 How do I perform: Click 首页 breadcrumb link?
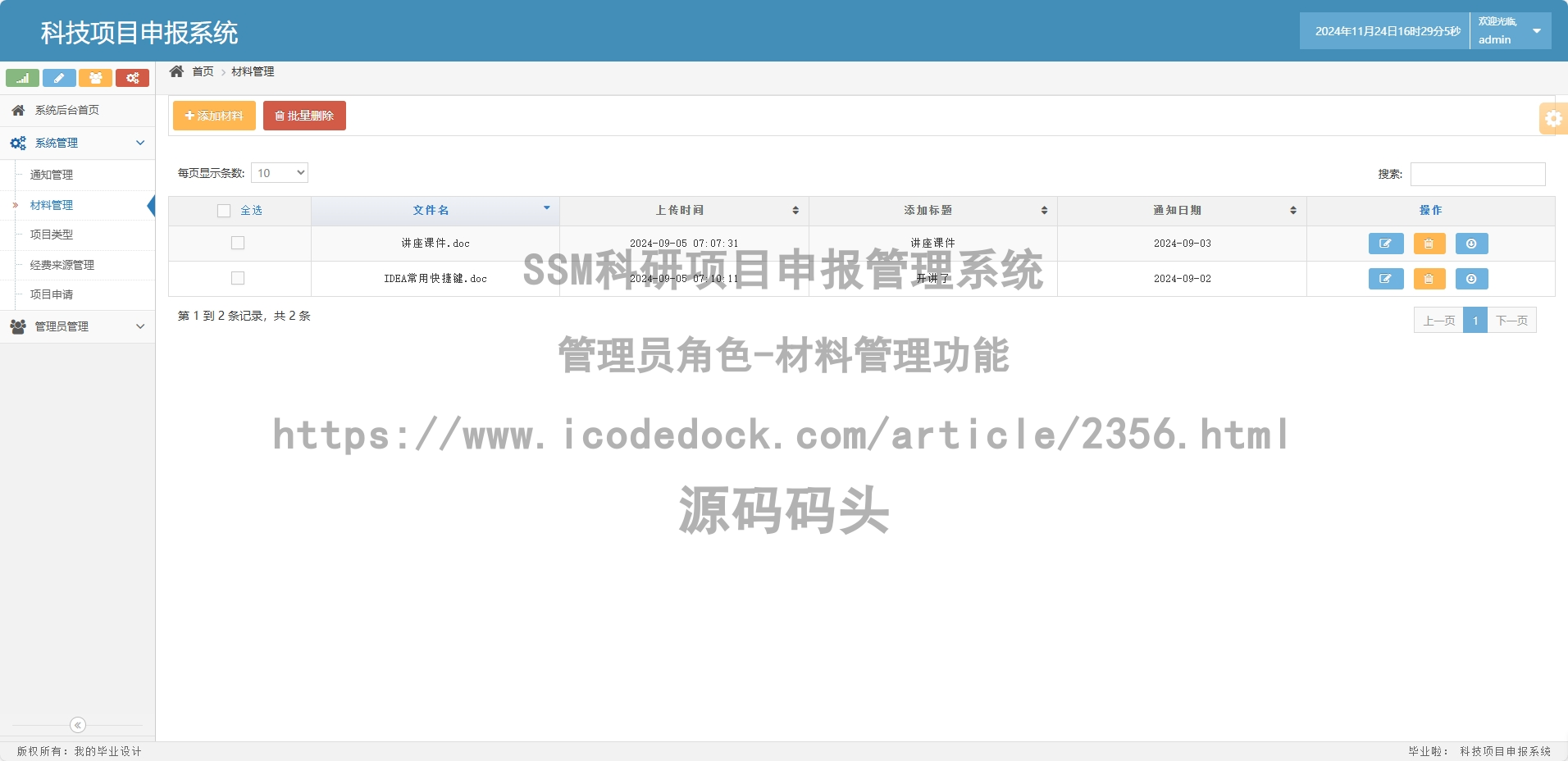[203, 71]
